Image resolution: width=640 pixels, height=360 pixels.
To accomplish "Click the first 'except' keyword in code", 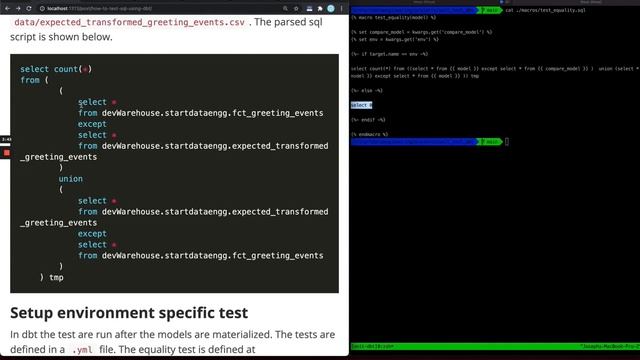I will tap(92, 124).
